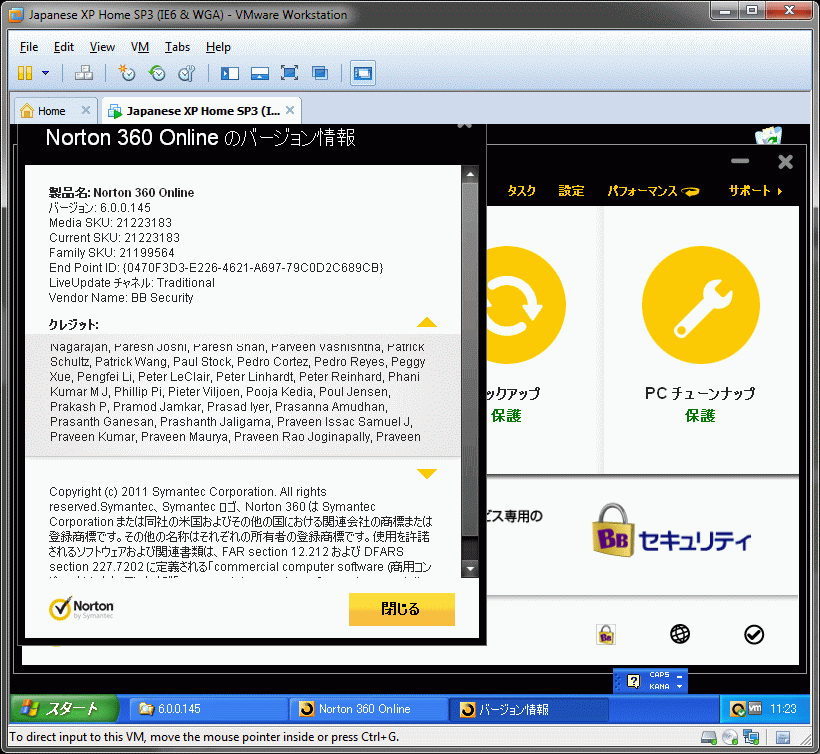
Task: Click the send Ctrl+Alt+Del toolbar icon
Action: 84,73
